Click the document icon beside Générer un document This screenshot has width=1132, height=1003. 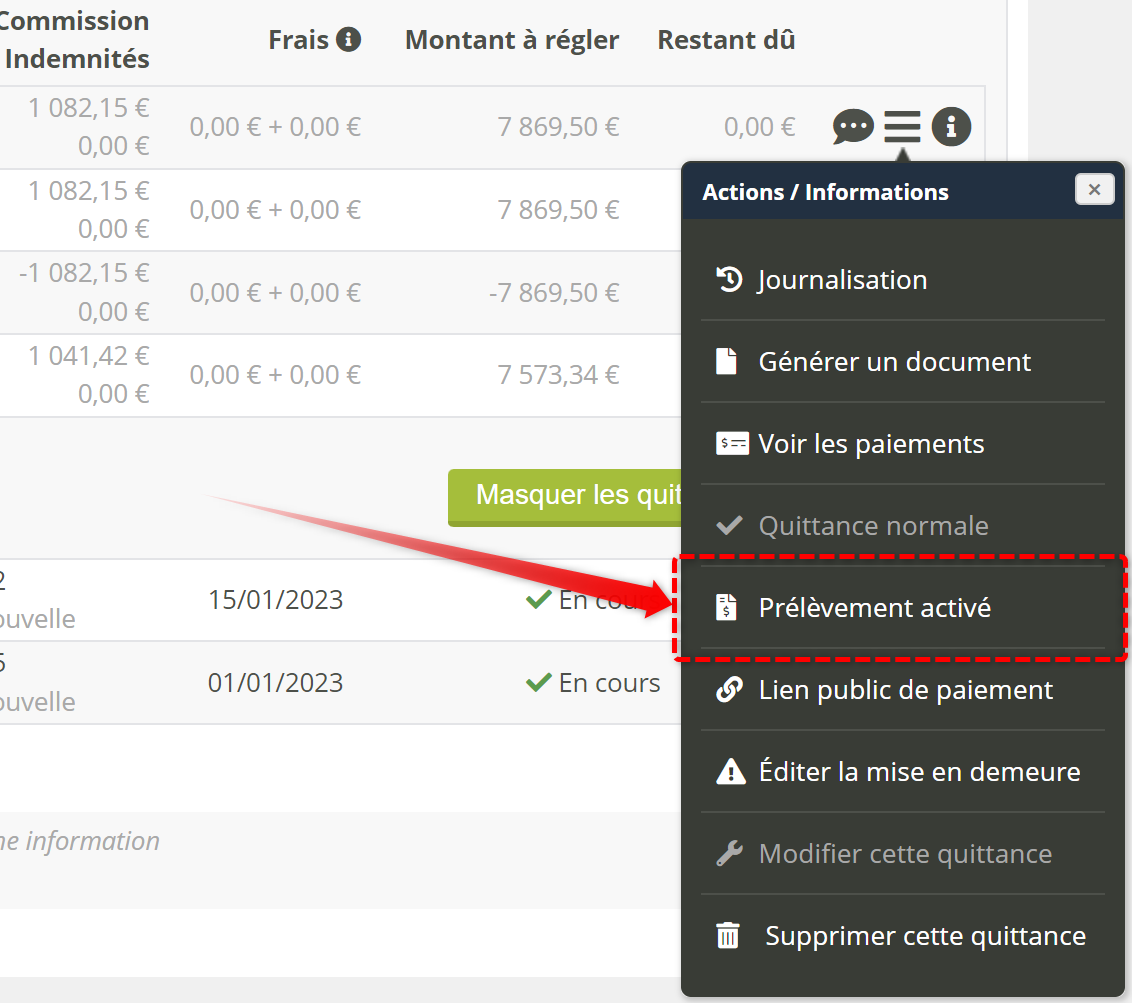pos(728,362)
